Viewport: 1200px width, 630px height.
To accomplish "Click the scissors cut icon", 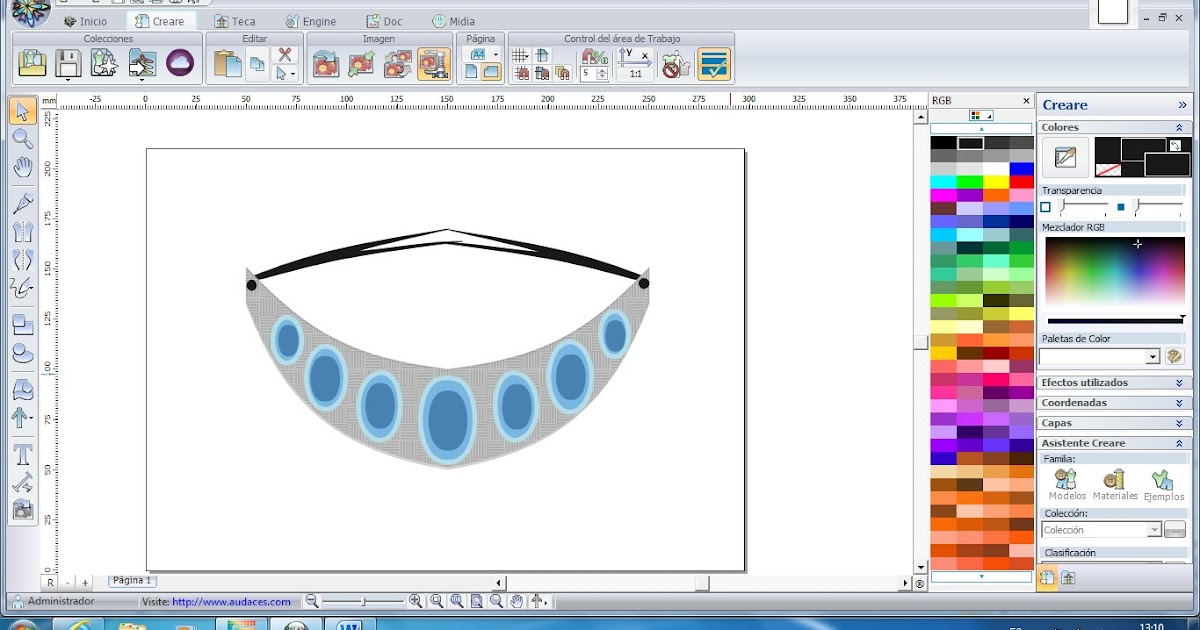I will (285, 55).
